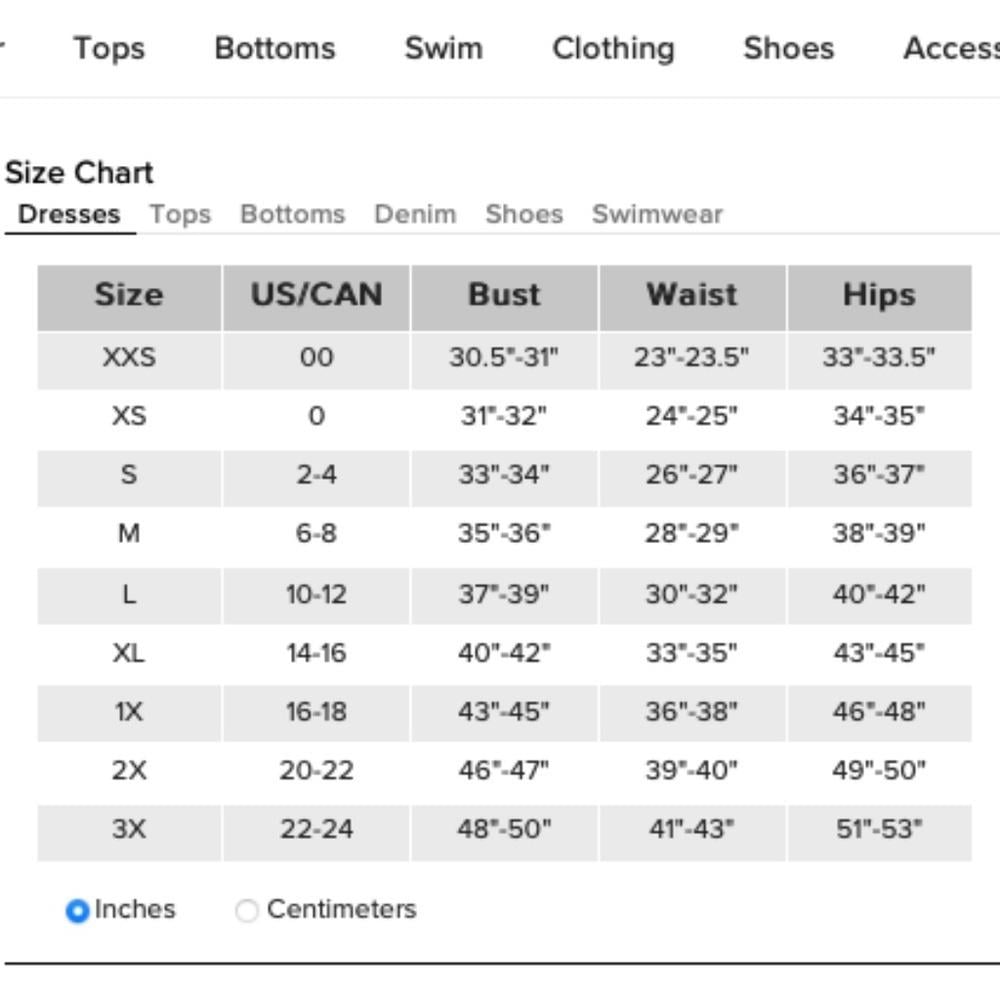This screenshot has width=1000, height=1000.
Task: Open the Swim navigation menu
Action: (x=444, y=48)
